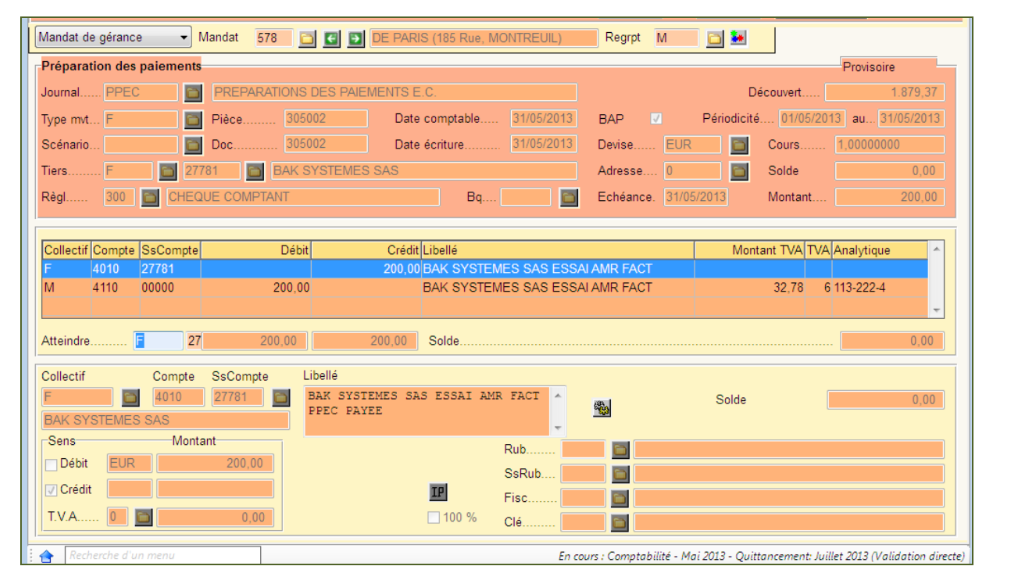This screenshot has height=583, width=1011.
Task: Open the Journal lookup folder icon
Action: pos(193,93)
